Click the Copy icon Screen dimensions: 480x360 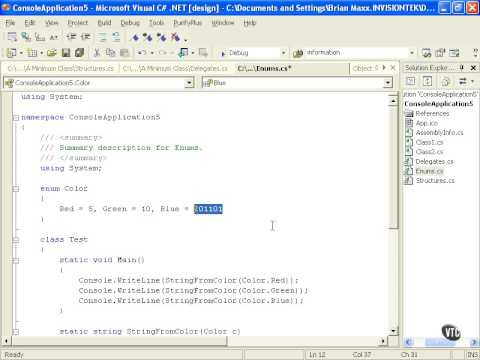[110, 53]
